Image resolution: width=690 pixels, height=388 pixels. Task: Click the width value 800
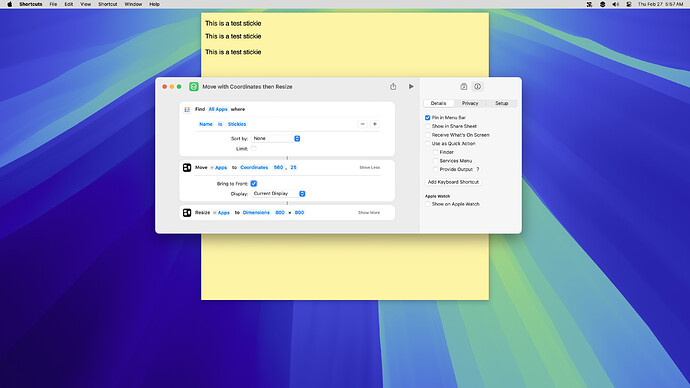coord(280,212)
